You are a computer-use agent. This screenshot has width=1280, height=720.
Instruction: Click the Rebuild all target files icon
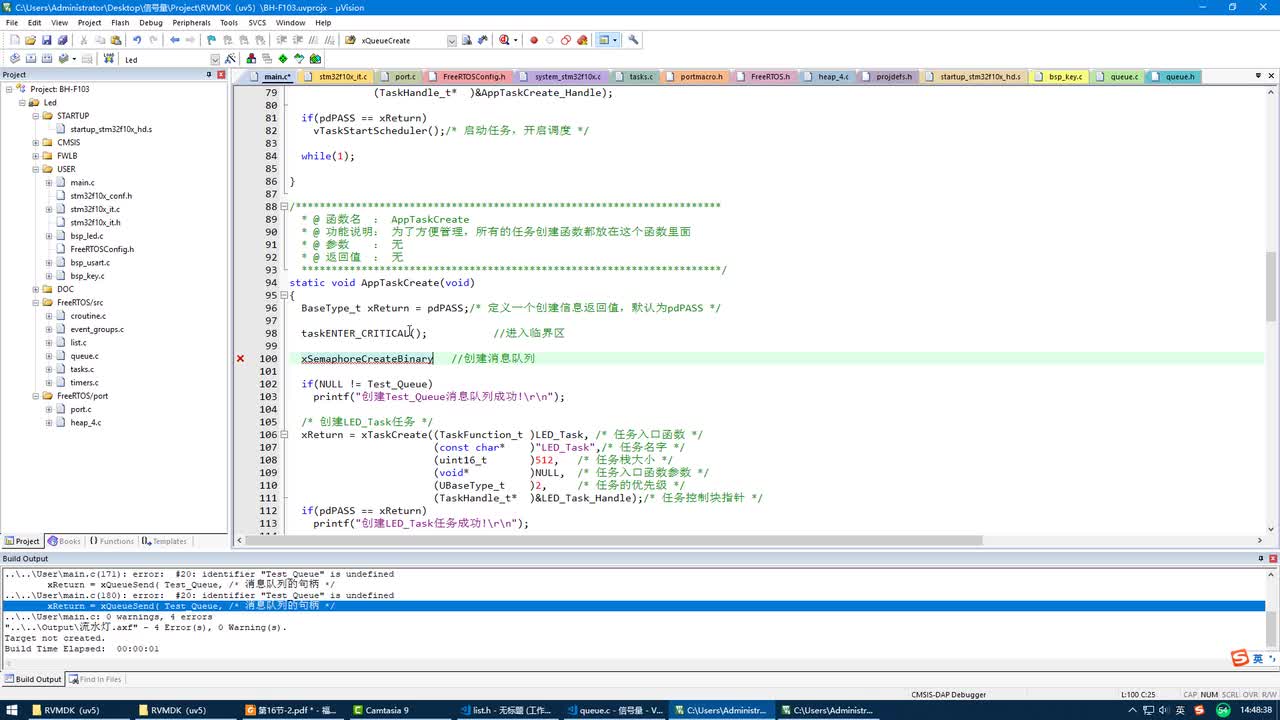coord(47,59)
